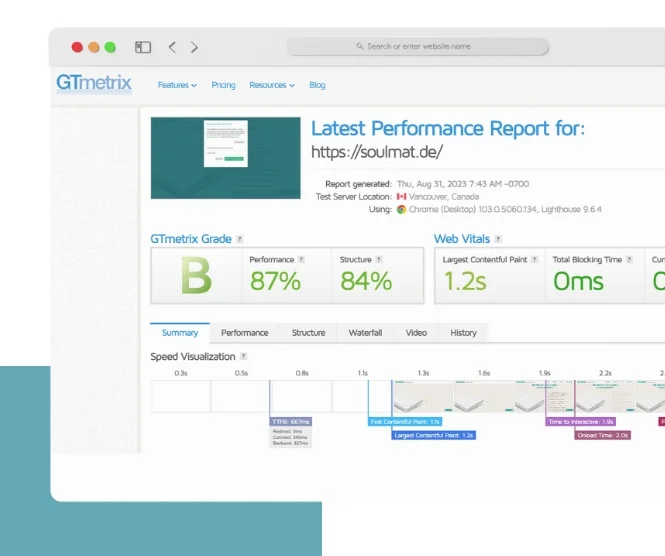Open the Video tab

416,333
